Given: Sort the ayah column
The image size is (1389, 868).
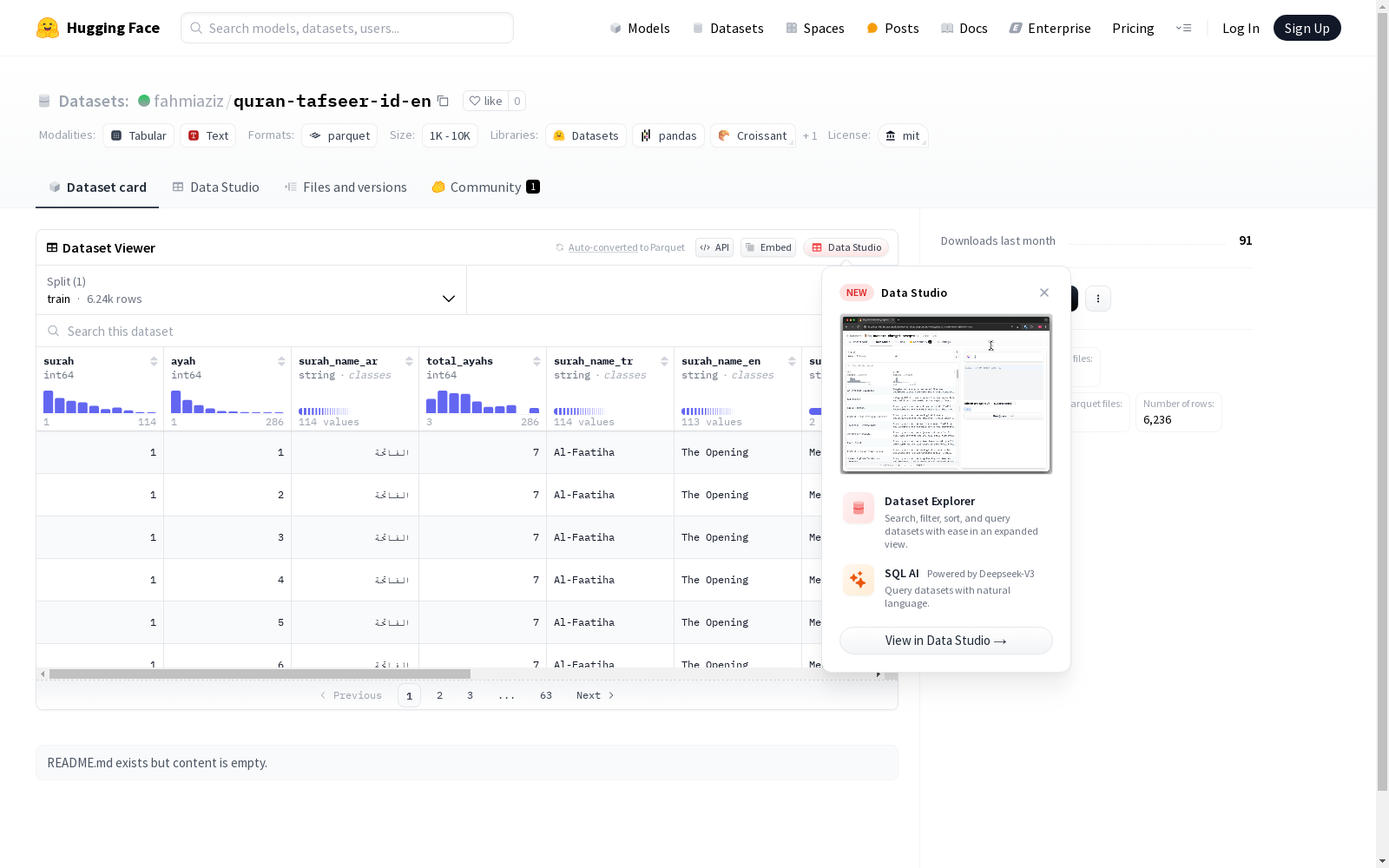Looking at the screenshot, I should 281,361.
